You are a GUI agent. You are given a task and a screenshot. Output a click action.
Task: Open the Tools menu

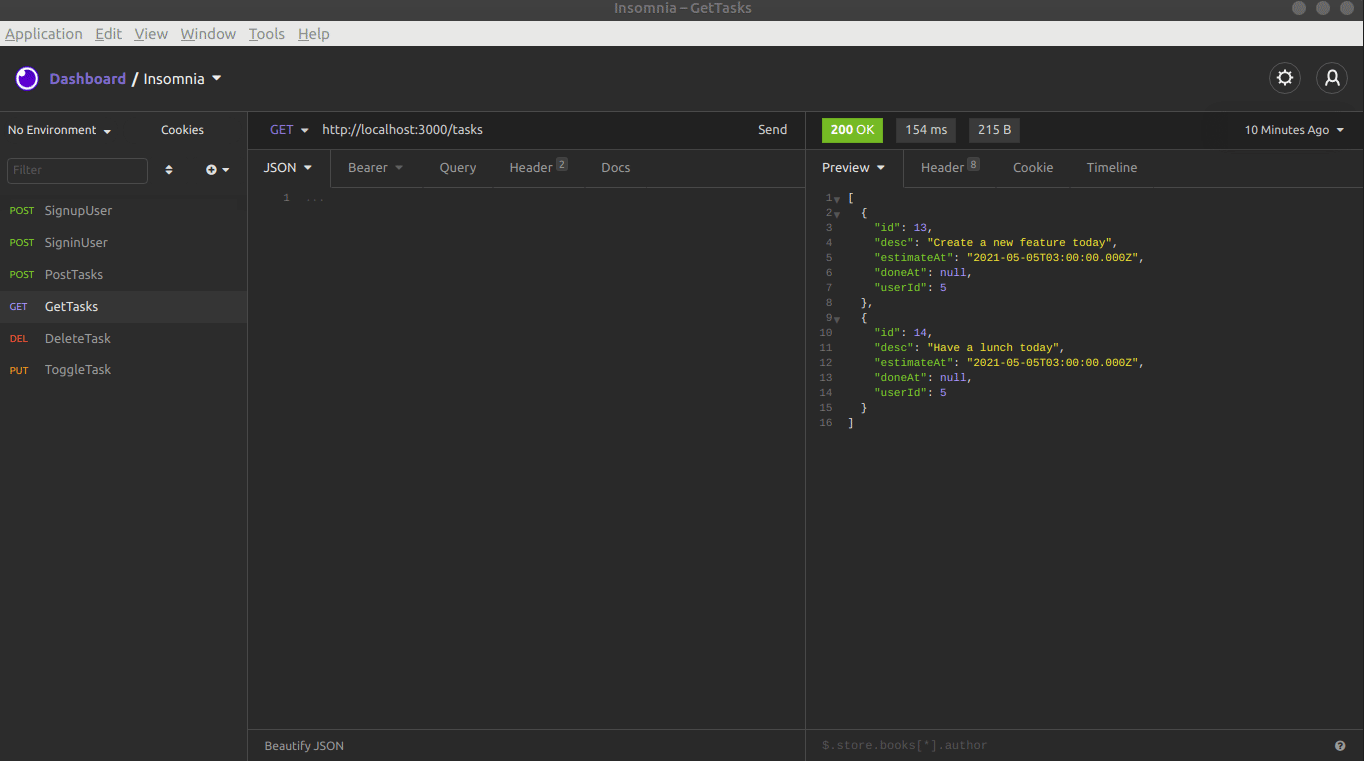pos(267,34)
